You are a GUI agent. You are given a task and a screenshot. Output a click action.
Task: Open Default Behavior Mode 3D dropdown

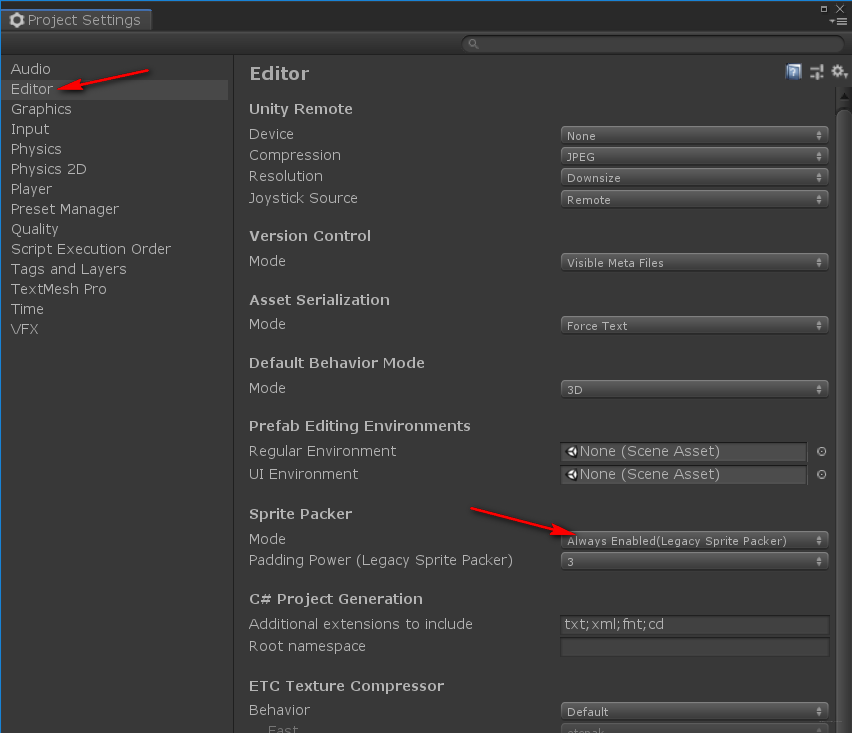[694, 389]
